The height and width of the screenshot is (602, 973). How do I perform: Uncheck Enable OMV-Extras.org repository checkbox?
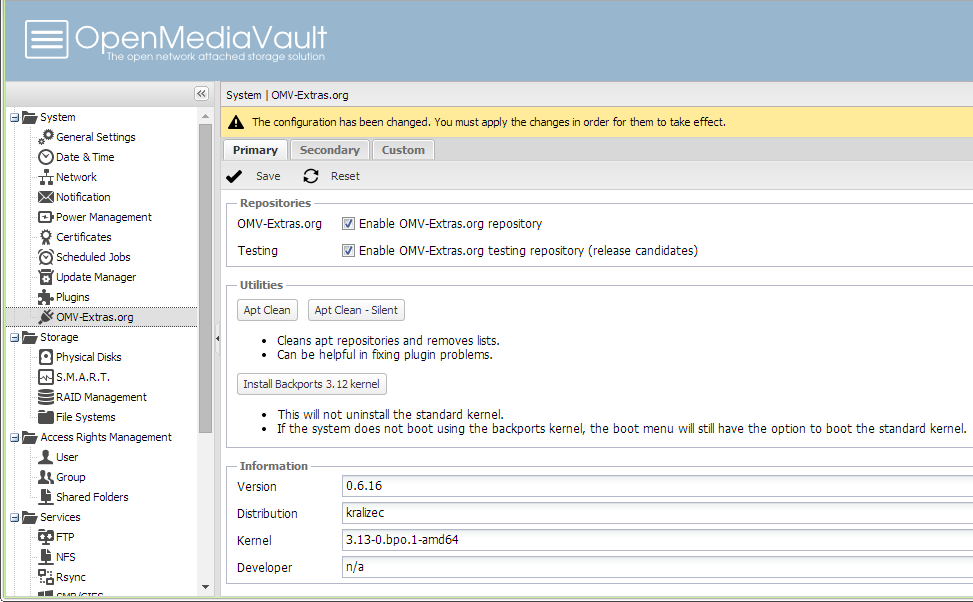pos(348,223)
